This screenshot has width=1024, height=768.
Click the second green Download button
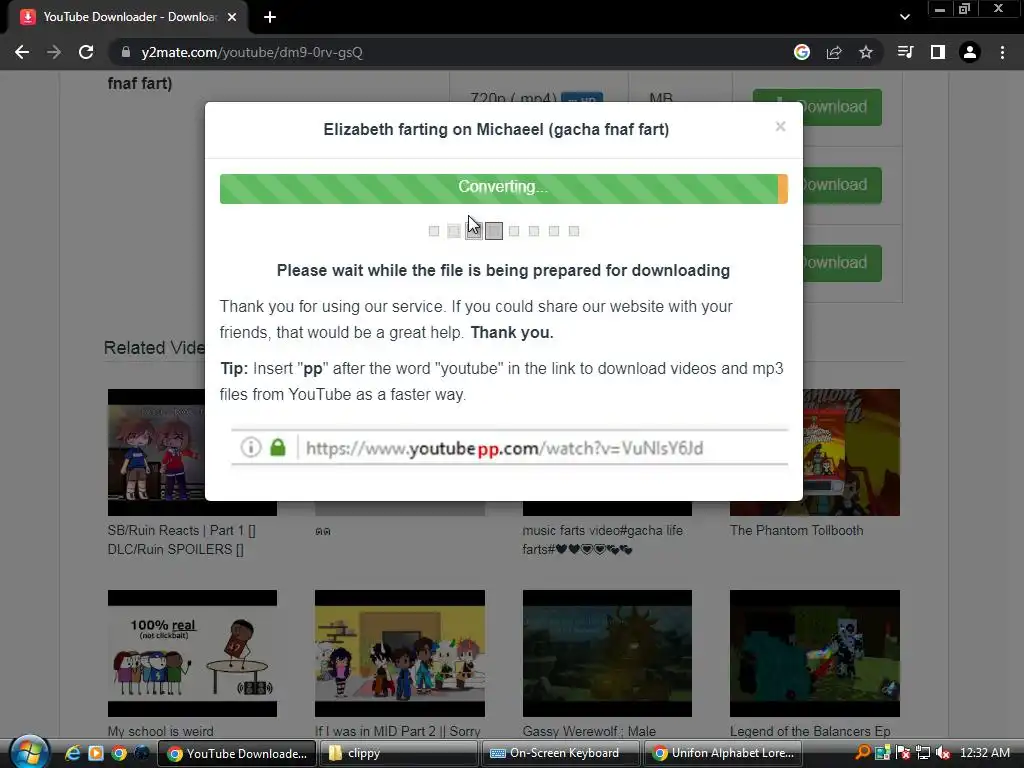point(842,185)
